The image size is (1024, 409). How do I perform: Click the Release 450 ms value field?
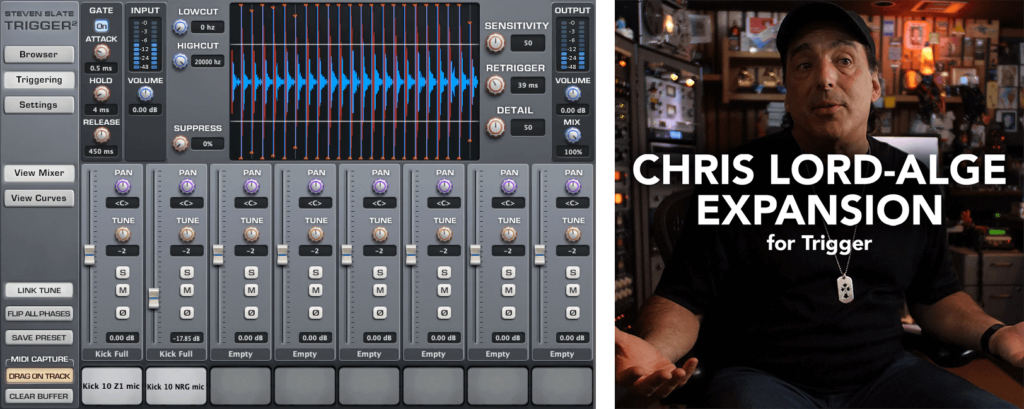click(x=101, y=152)
